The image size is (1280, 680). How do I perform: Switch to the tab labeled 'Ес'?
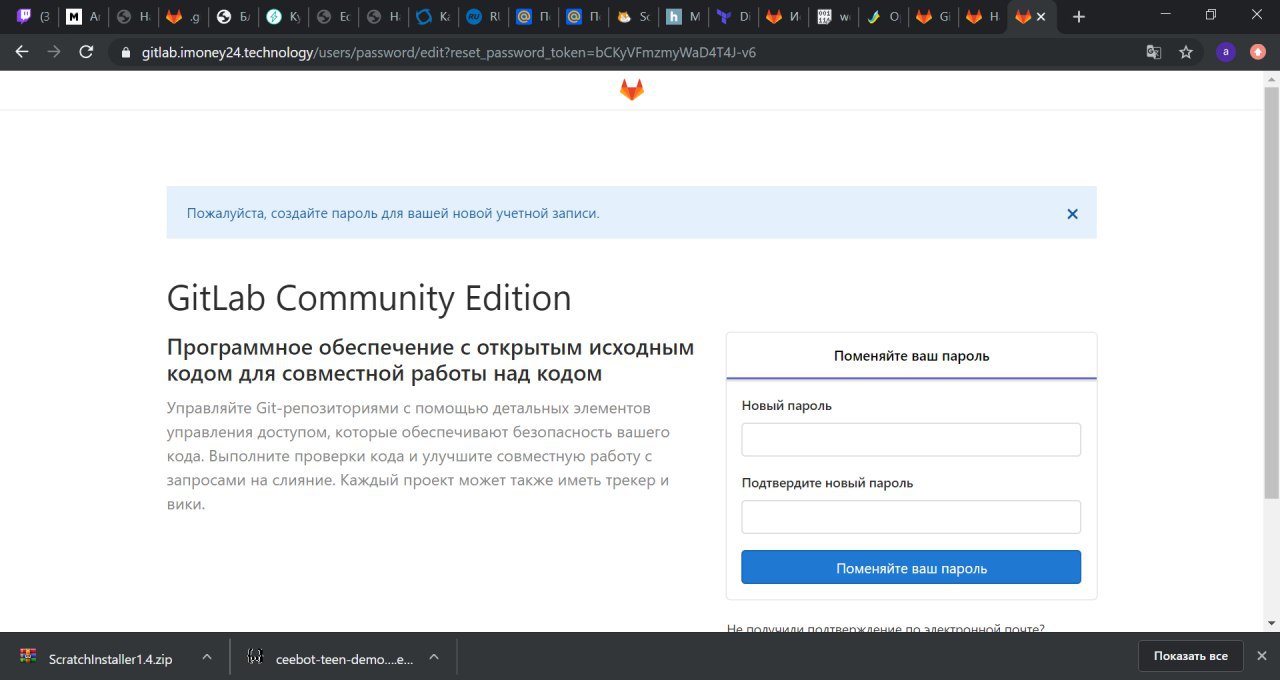[x=334, y=17]
